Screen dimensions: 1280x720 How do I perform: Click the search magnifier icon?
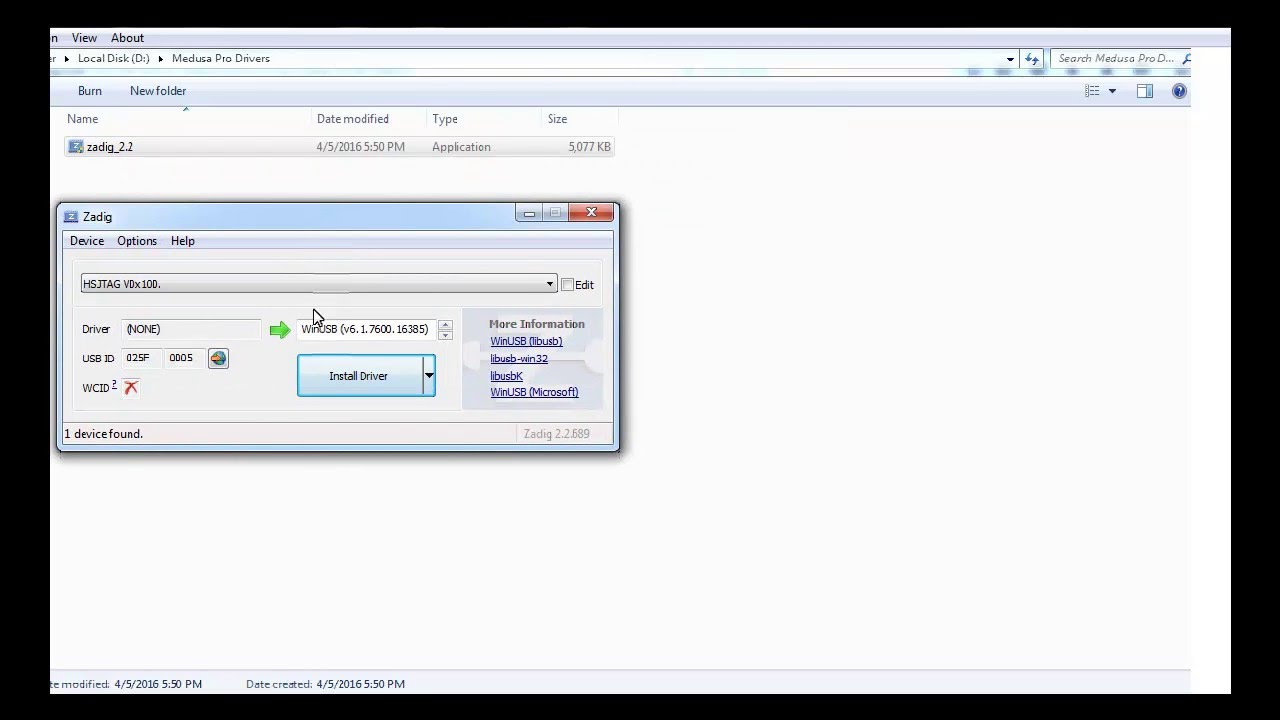pyautogui.click(x=1187, y=59)
